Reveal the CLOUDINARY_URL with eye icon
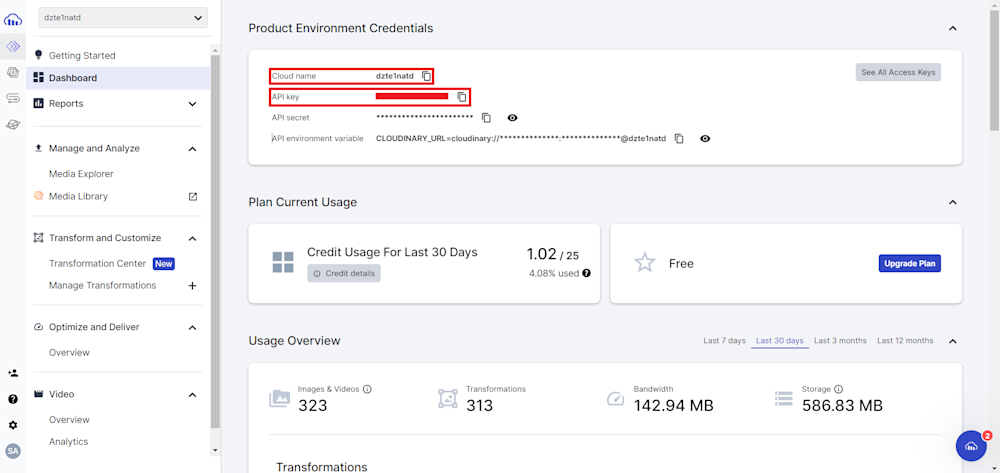 click(x=705, y=138)
